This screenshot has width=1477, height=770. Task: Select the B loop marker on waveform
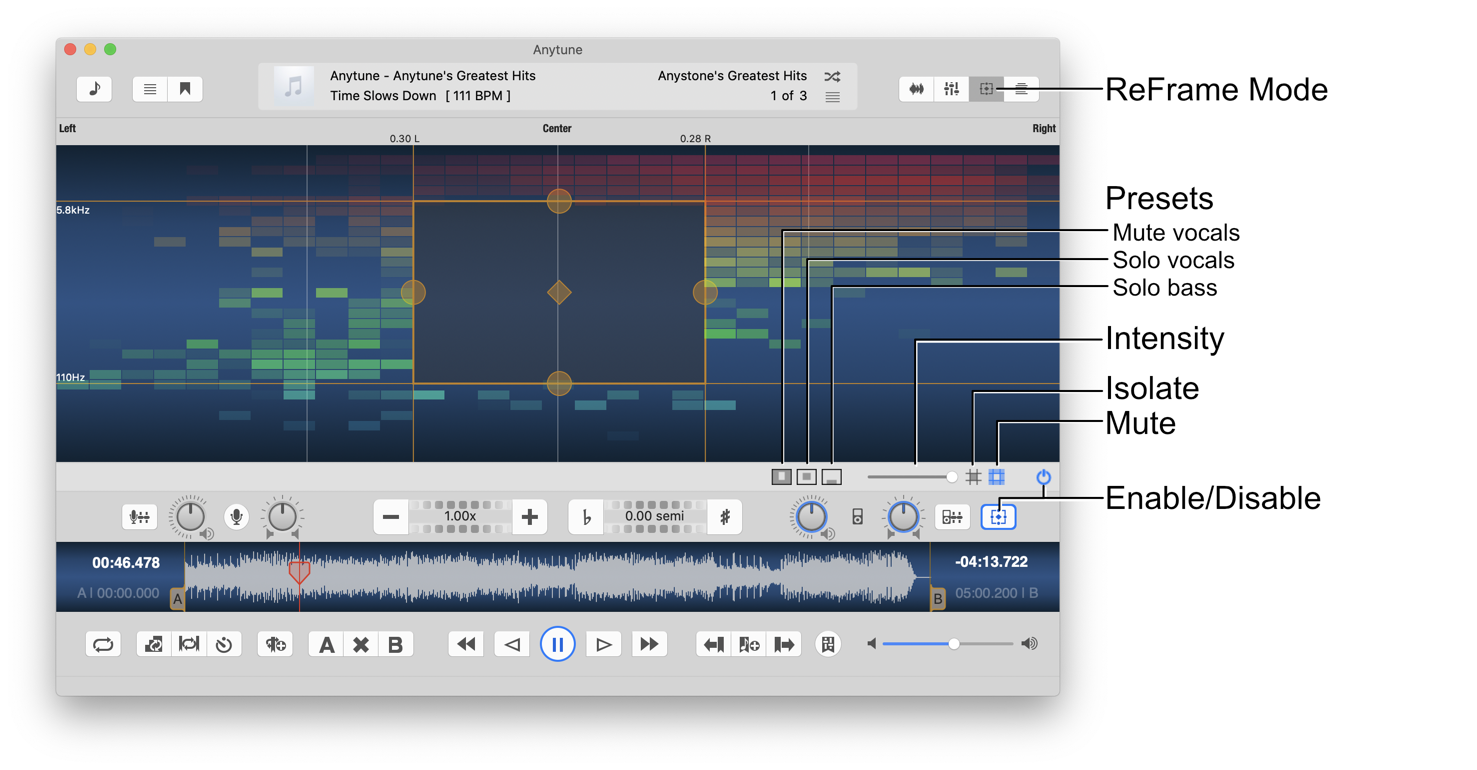(x=938, y=599)
